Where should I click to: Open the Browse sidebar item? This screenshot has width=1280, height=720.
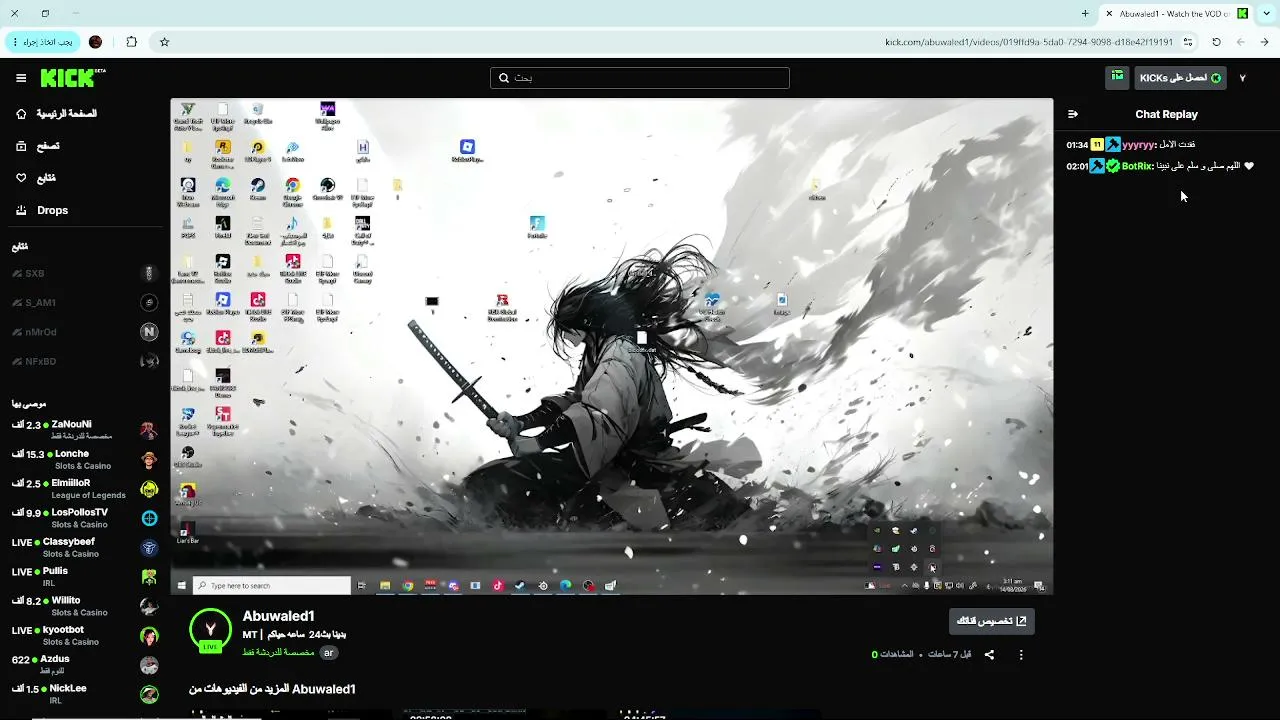click(38, 146)
